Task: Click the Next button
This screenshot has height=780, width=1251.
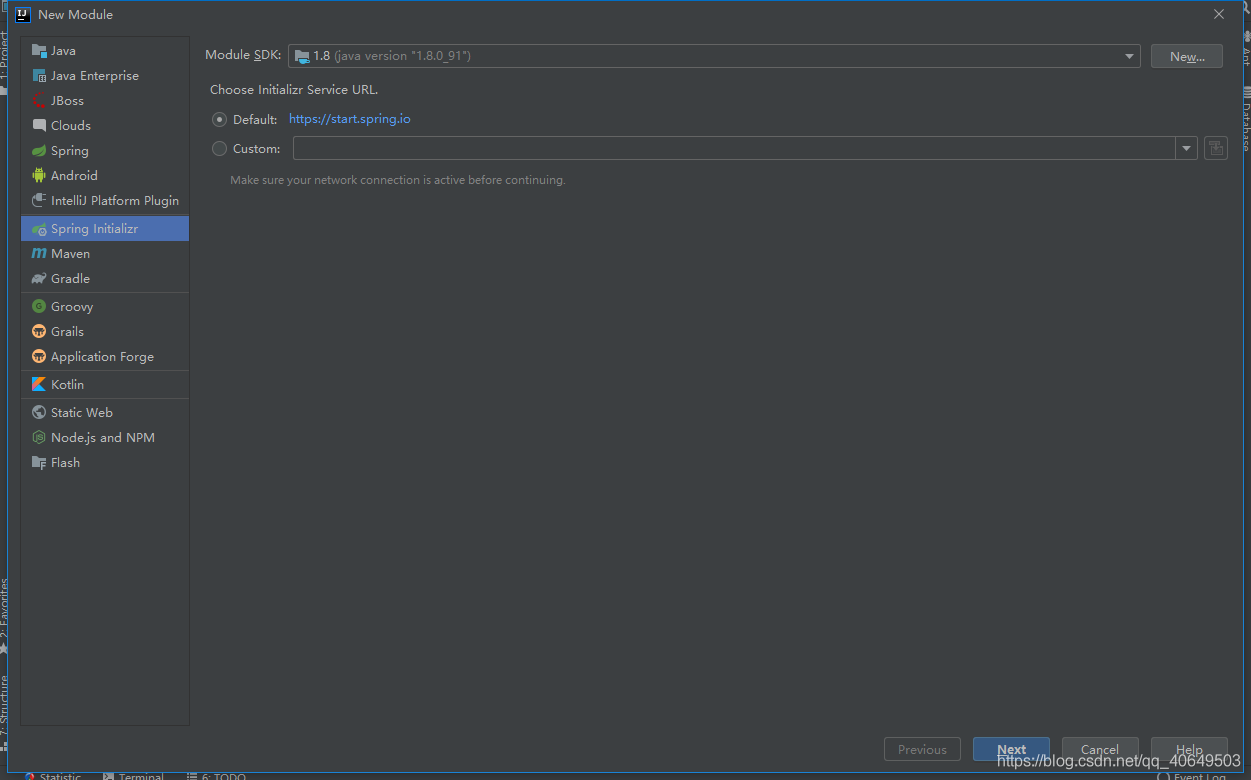Action: [1011, 749]
